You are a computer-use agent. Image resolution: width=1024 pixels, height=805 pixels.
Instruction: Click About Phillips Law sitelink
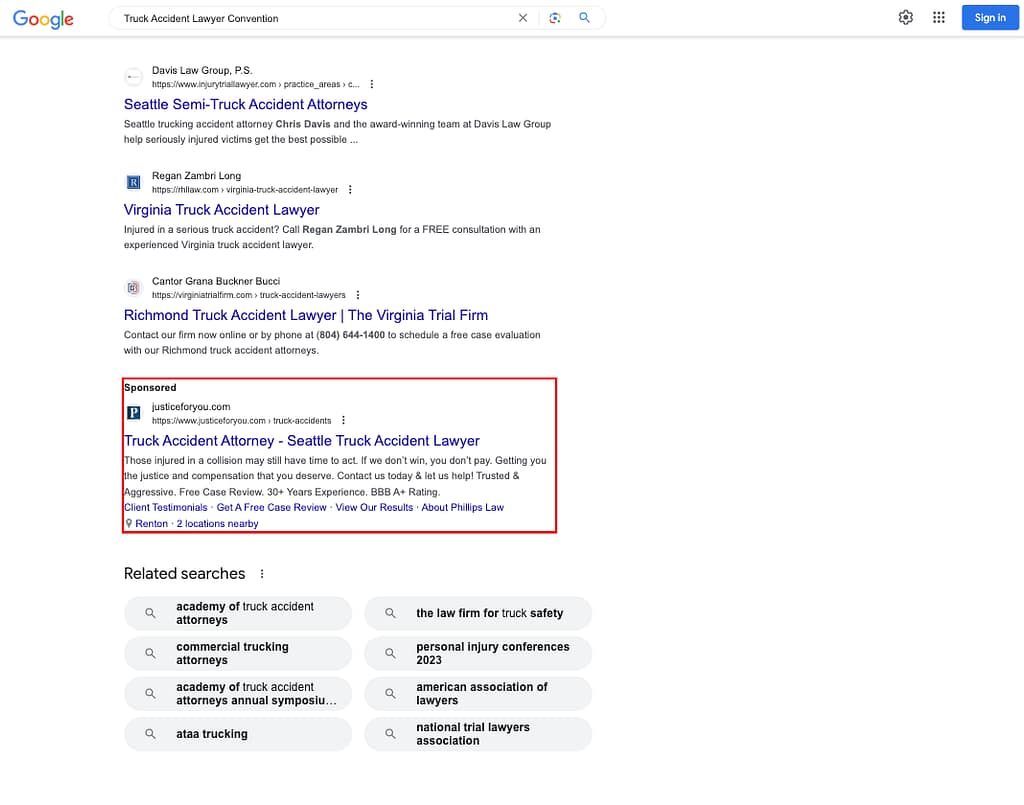coord(462,507)
